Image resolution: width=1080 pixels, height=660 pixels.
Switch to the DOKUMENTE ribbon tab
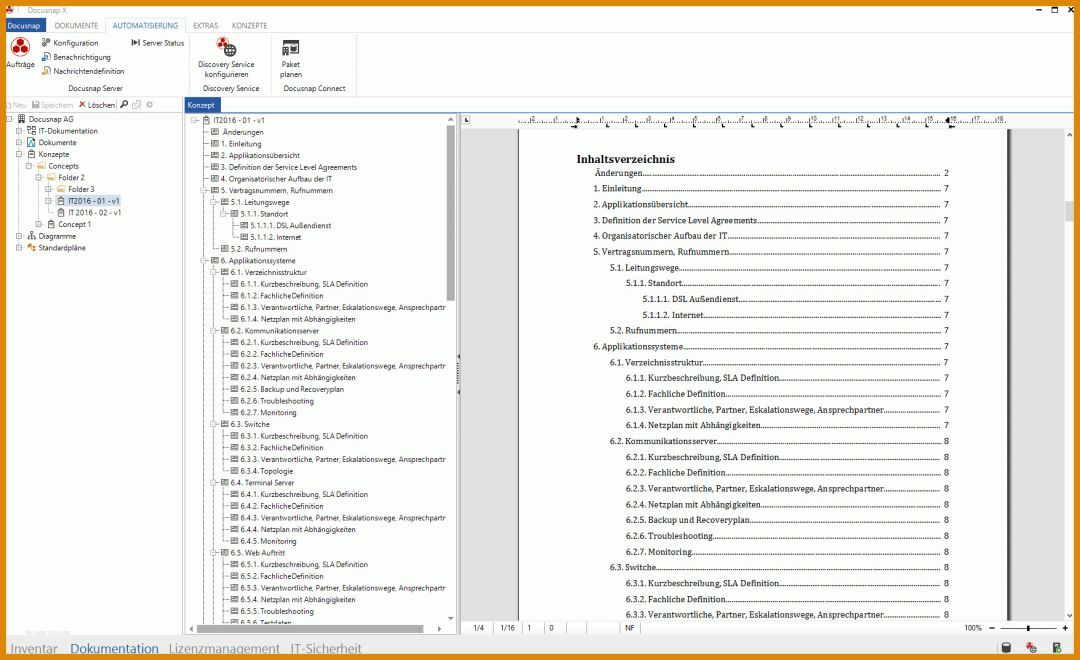click(x=76, y=25)
